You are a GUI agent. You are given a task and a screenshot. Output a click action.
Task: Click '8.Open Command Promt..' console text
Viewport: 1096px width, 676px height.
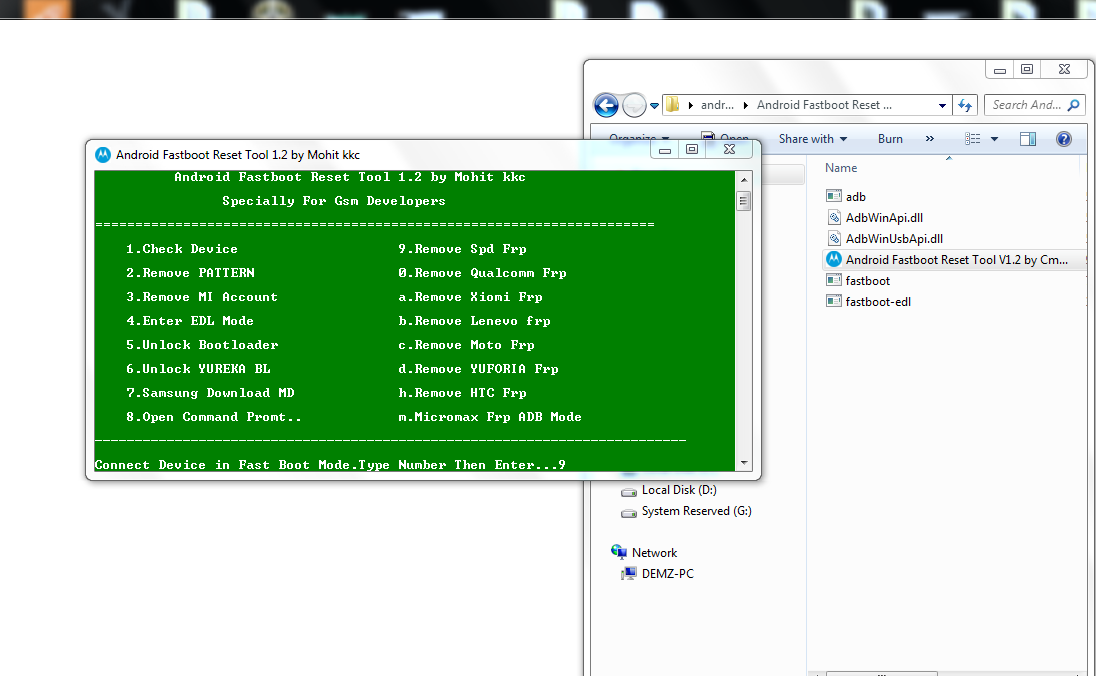pos(214,417)
